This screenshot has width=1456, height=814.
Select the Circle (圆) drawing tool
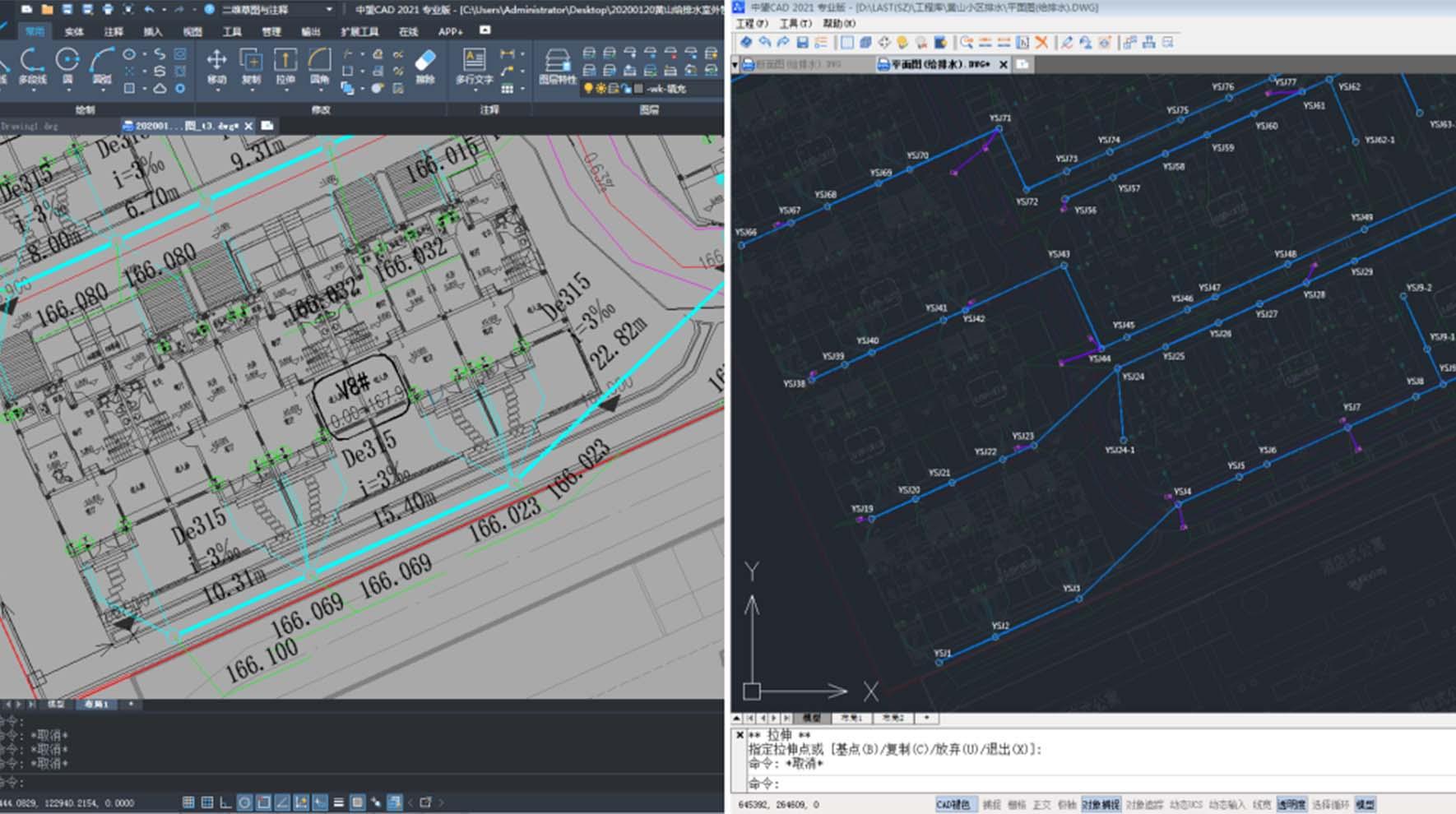[x=67, y=66]
